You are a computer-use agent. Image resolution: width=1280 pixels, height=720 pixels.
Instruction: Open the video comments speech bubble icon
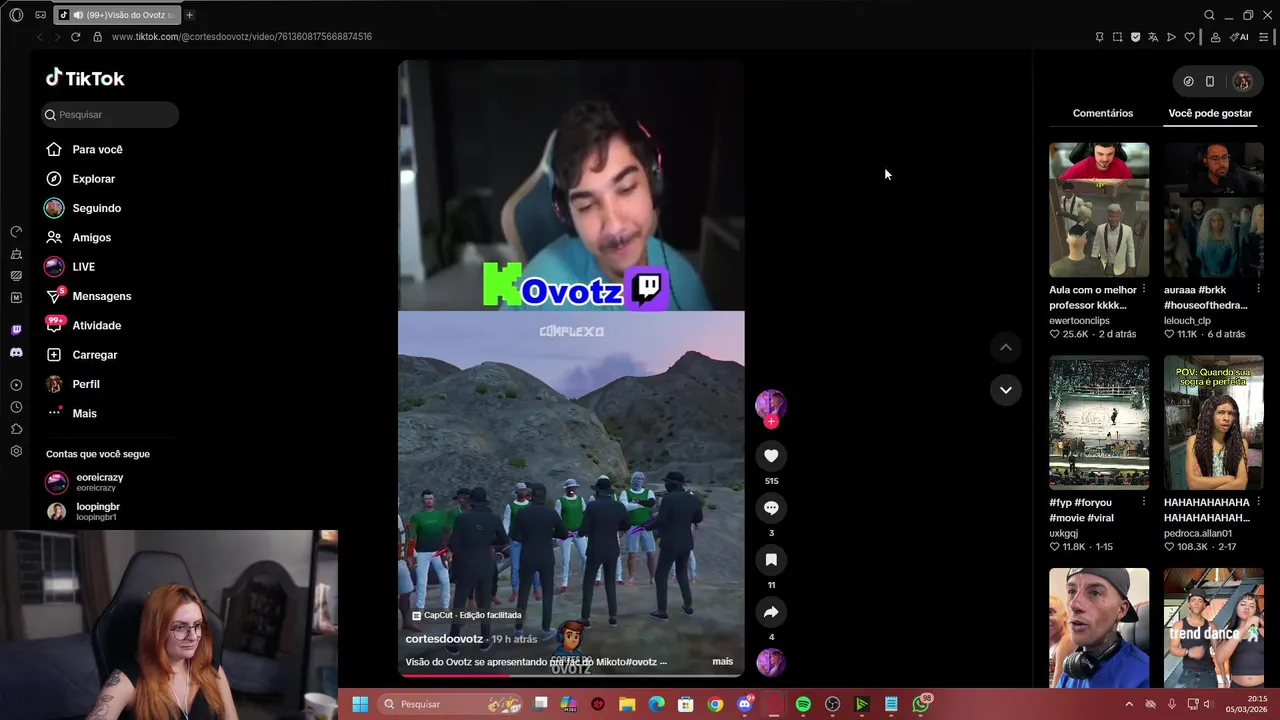pos(771,508)
